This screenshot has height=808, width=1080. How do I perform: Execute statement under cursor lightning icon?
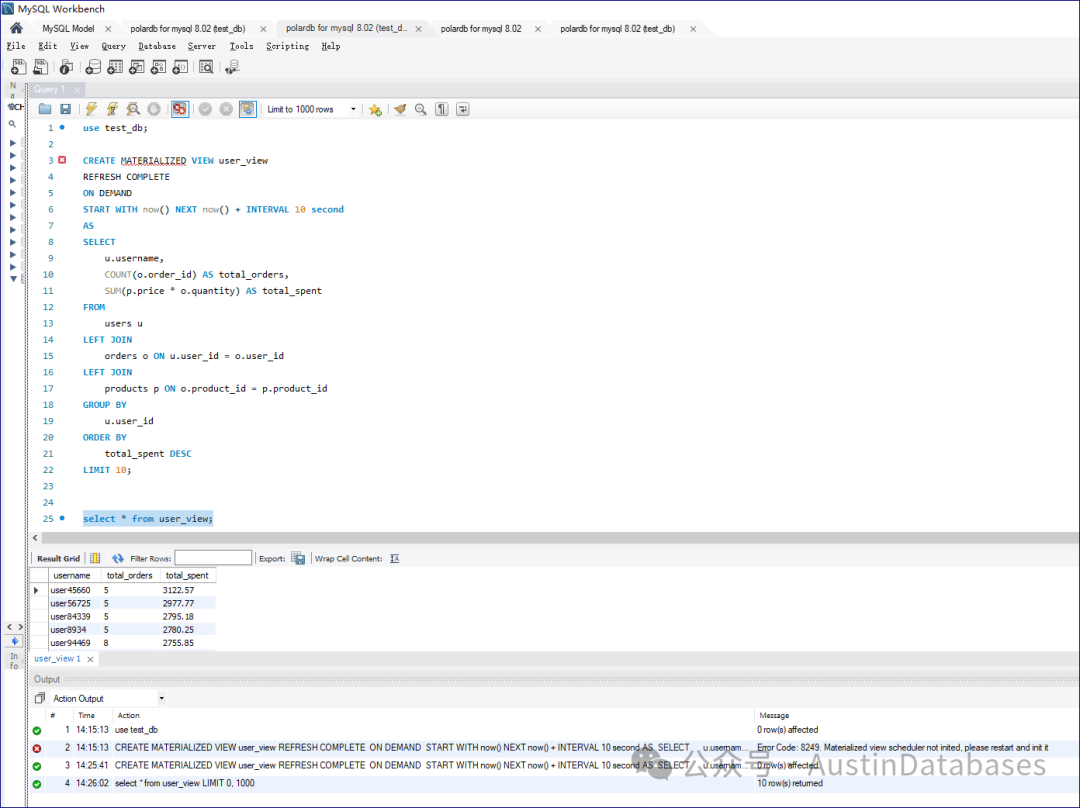tap(112, 109)
